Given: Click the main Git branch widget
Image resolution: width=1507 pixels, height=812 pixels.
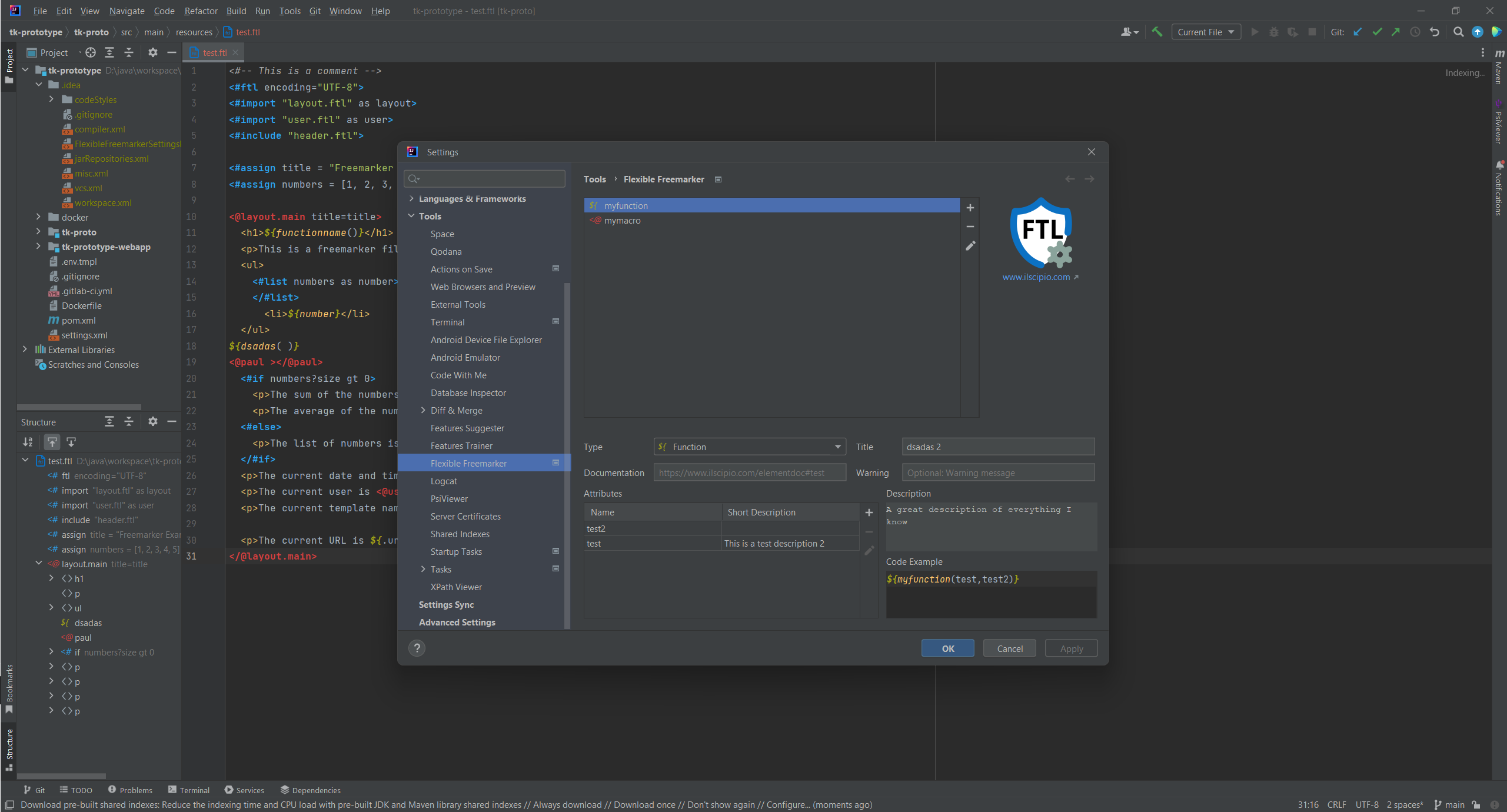Looking at the screenshot, I should (1449, 804).
